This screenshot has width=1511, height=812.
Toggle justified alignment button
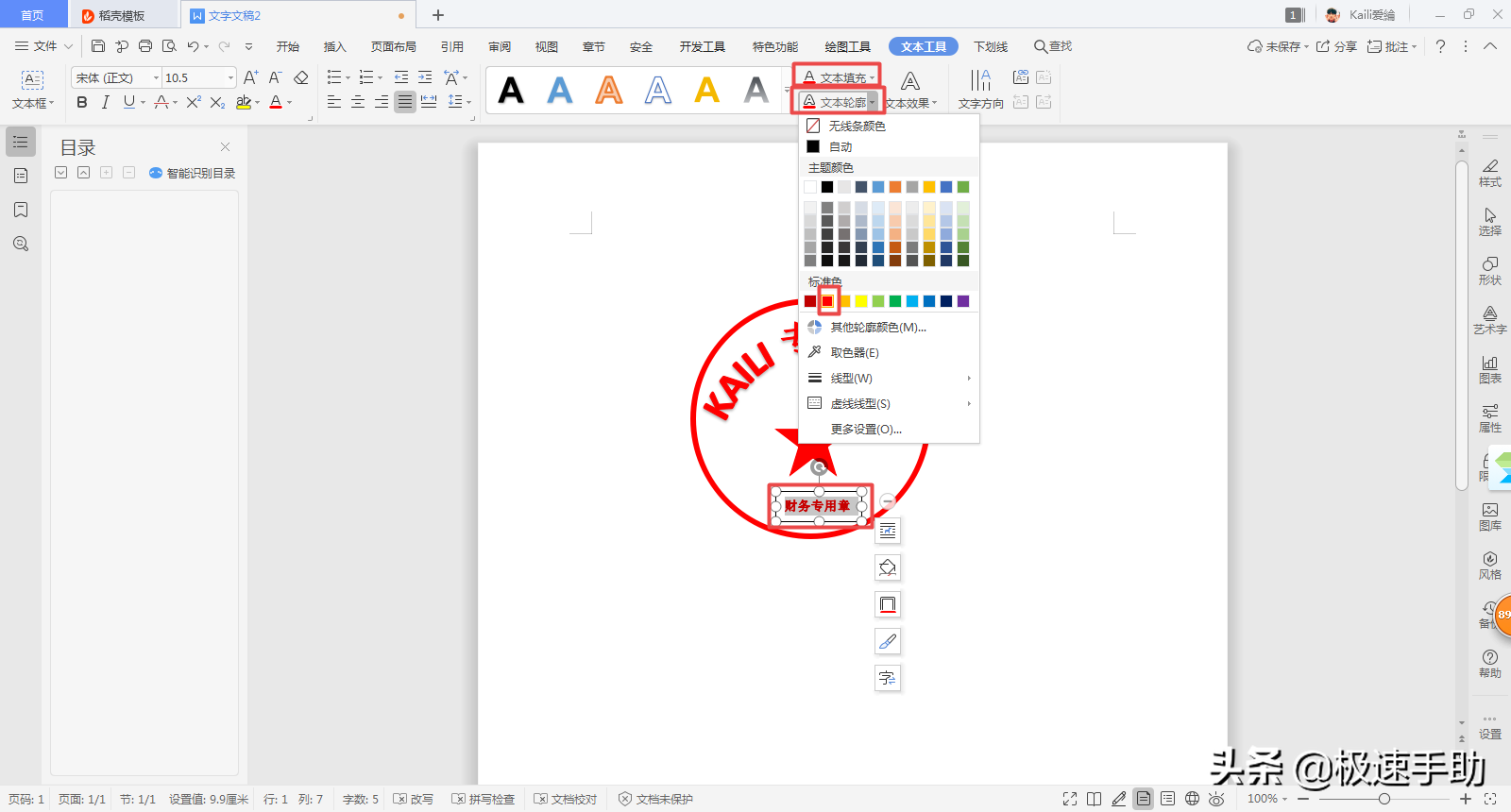click(405, 102)
